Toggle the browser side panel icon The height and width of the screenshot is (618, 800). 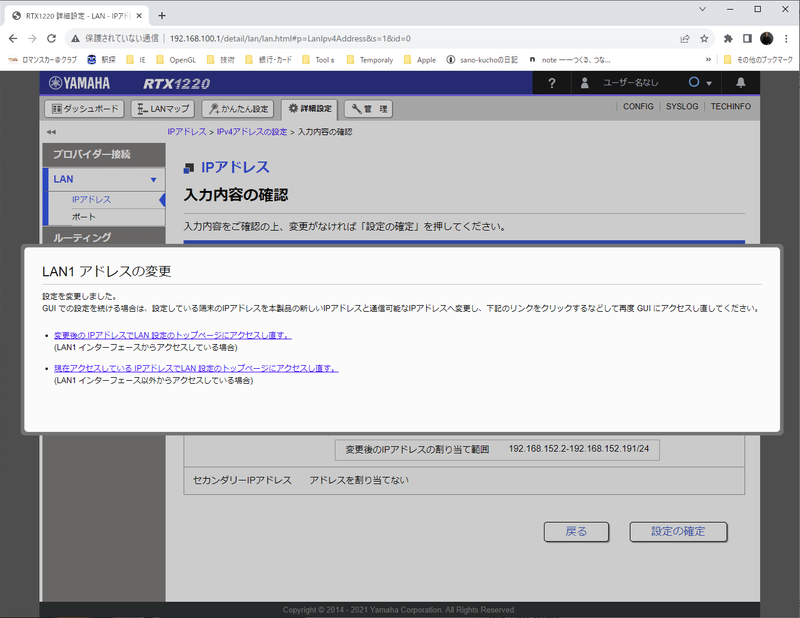(747, 39)
